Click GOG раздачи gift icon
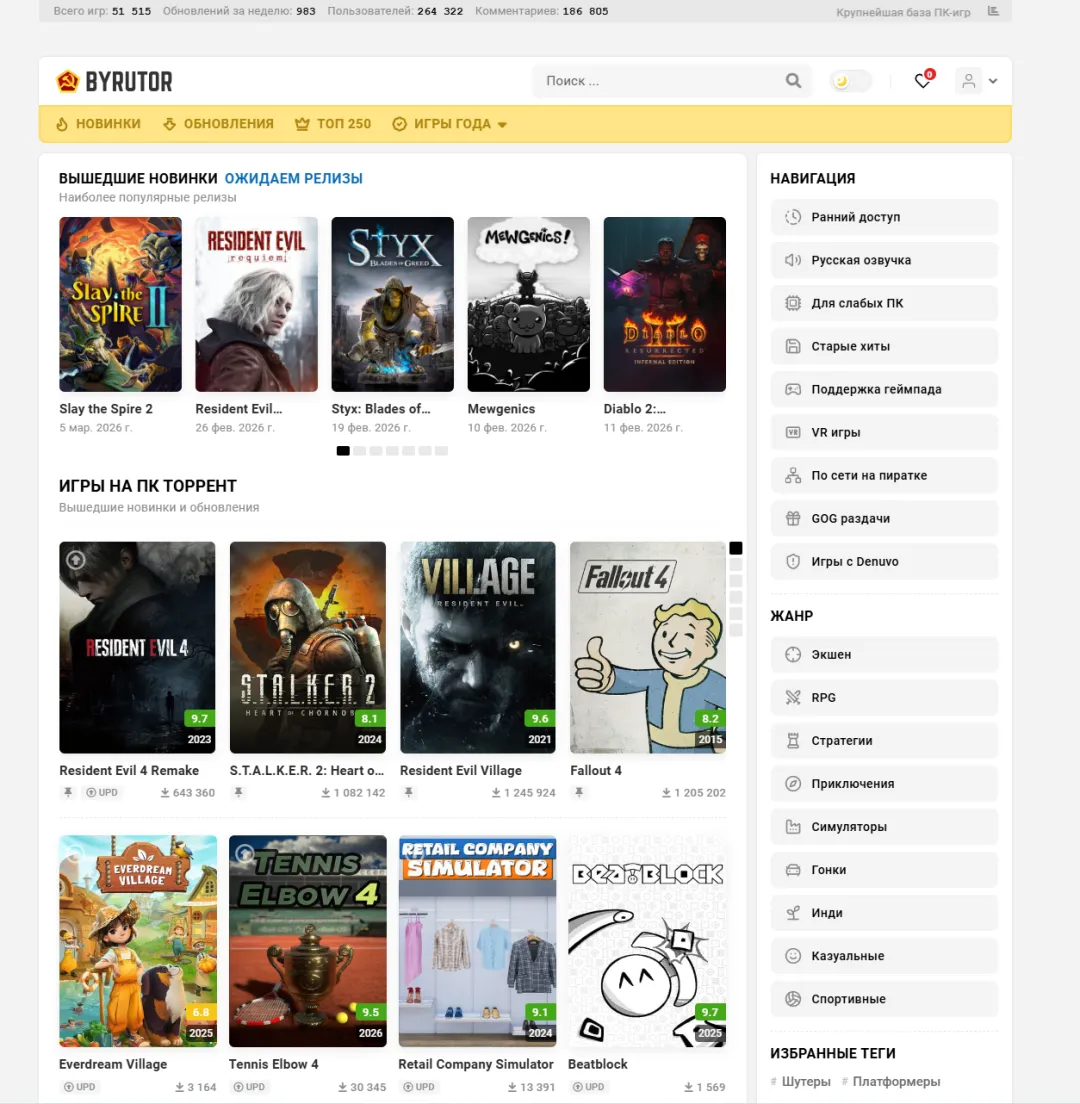This screenshot has width=1080, height=1104. point(793,518)
